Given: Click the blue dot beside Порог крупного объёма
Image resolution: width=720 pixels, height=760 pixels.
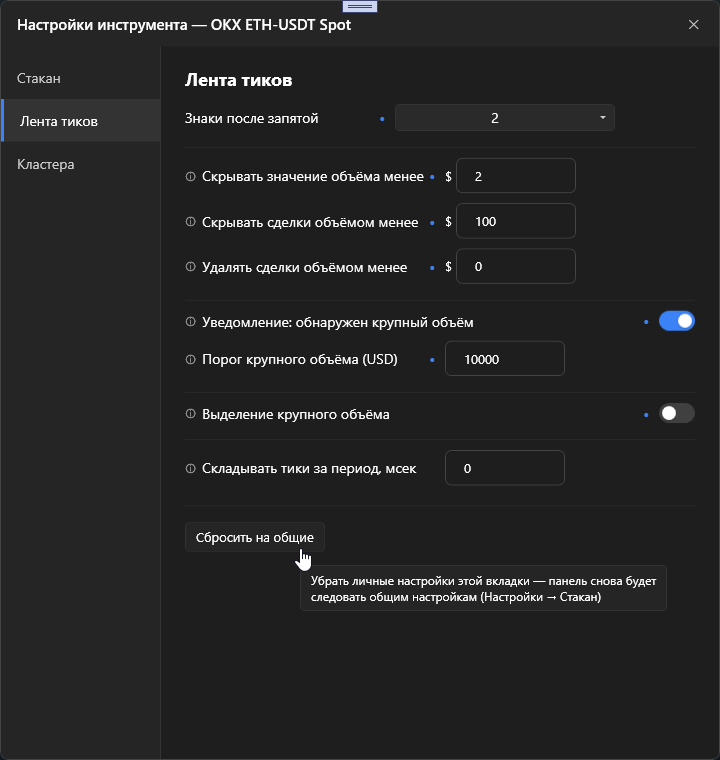Looking at the screenshot, I should point(432,360).
